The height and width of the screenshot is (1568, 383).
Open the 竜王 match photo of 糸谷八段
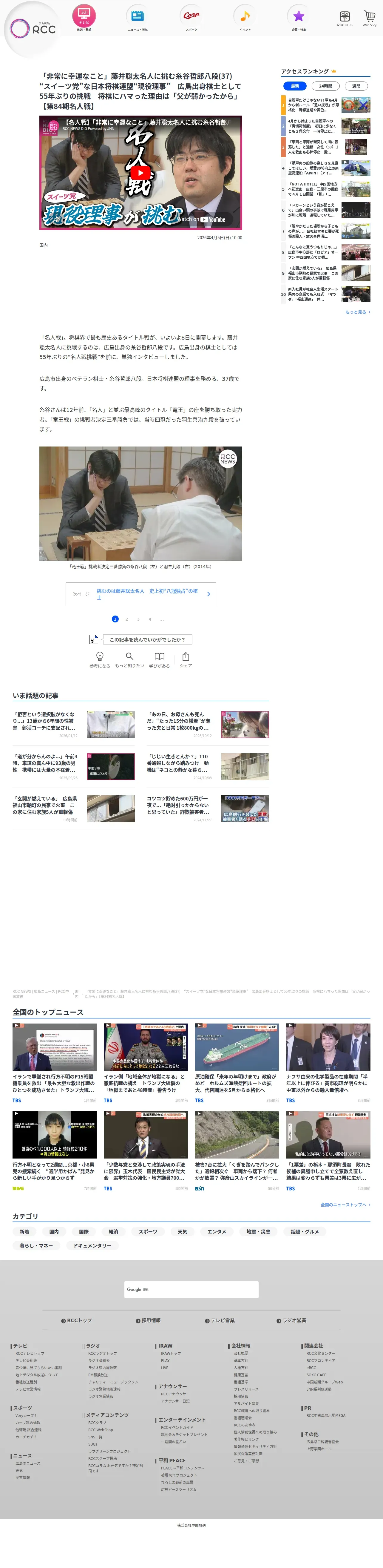(x=140, y=503)
